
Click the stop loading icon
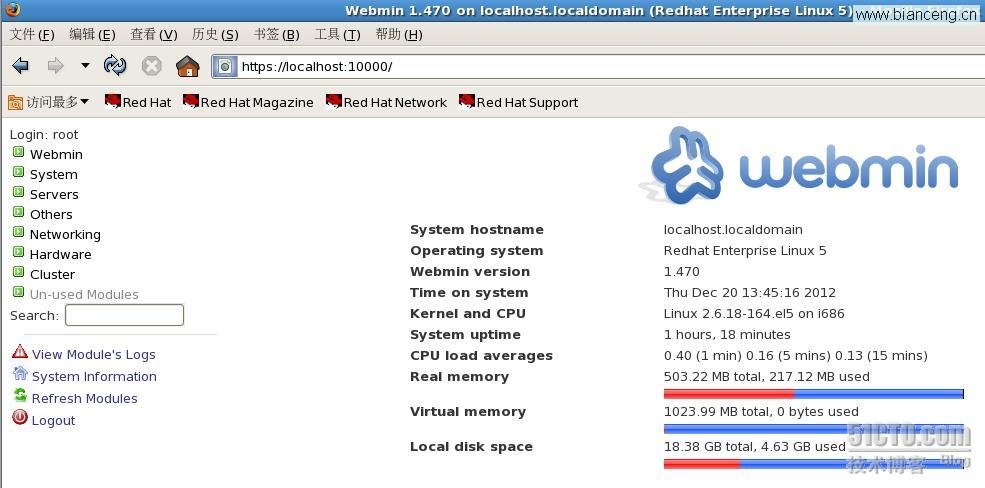coord(151,65)
